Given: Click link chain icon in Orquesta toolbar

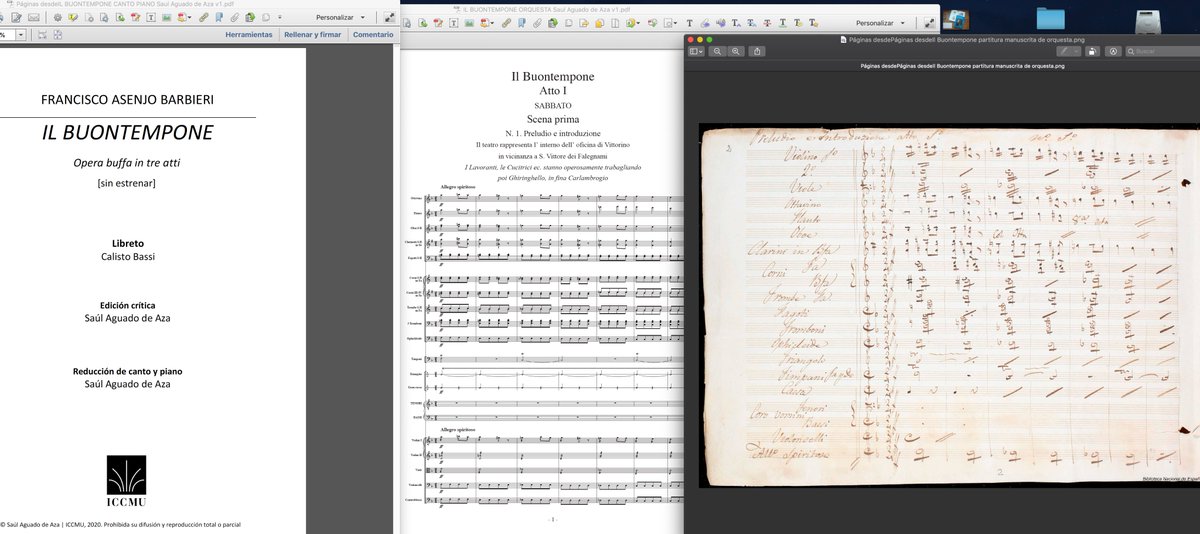Looking at the screenshot, I should click(506, 23).
